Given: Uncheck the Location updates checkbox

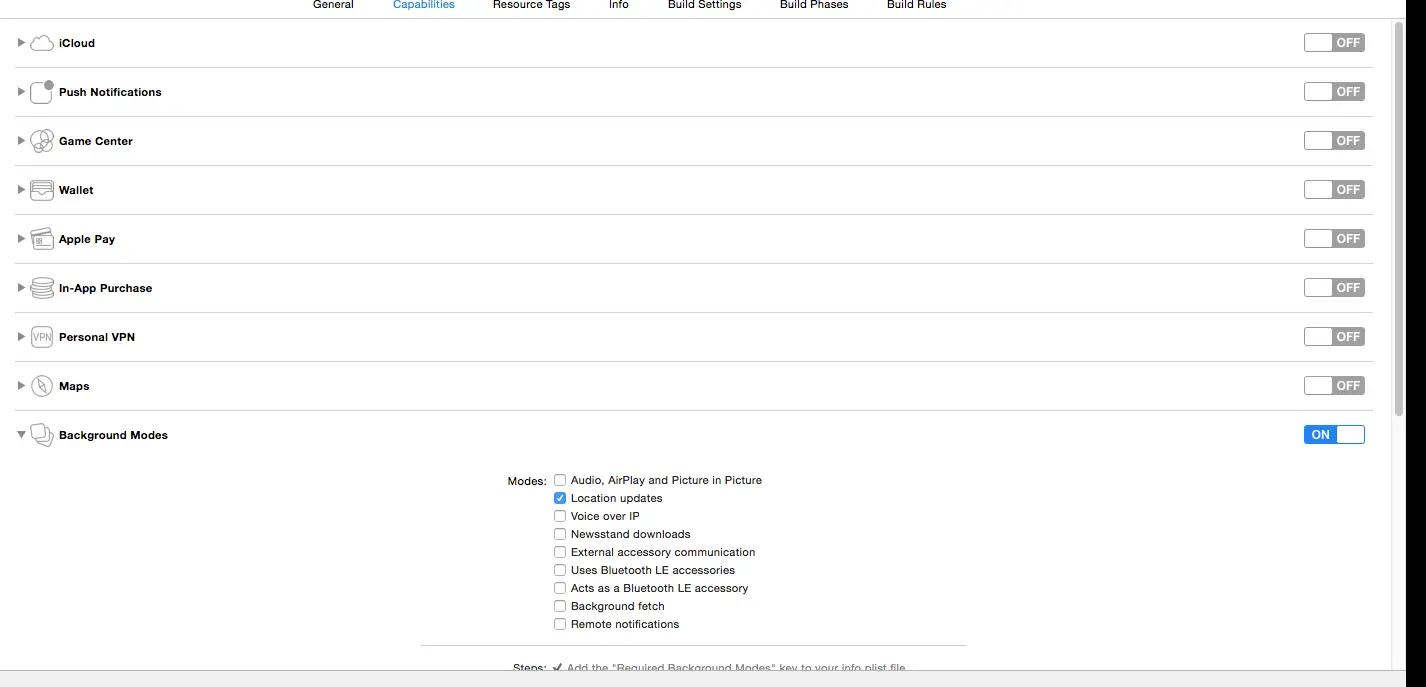Looking at the screenshot, I should [x=560, y=498].
